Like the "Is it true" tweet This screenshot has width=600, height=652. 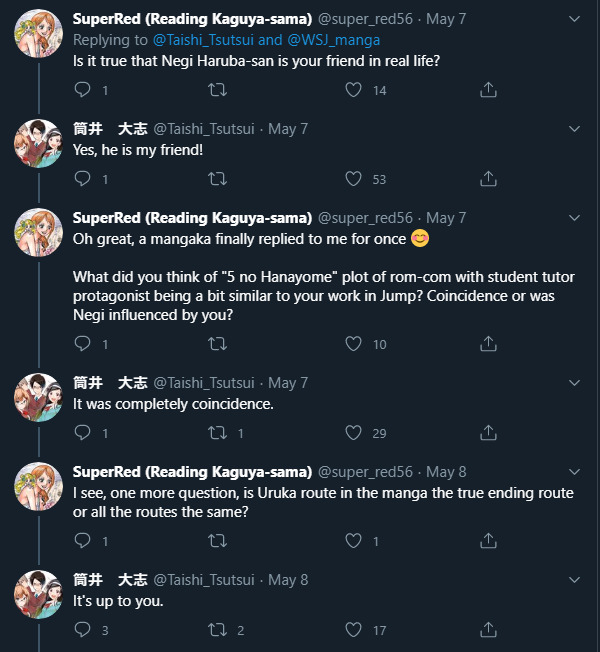click(x=353, y=90)
